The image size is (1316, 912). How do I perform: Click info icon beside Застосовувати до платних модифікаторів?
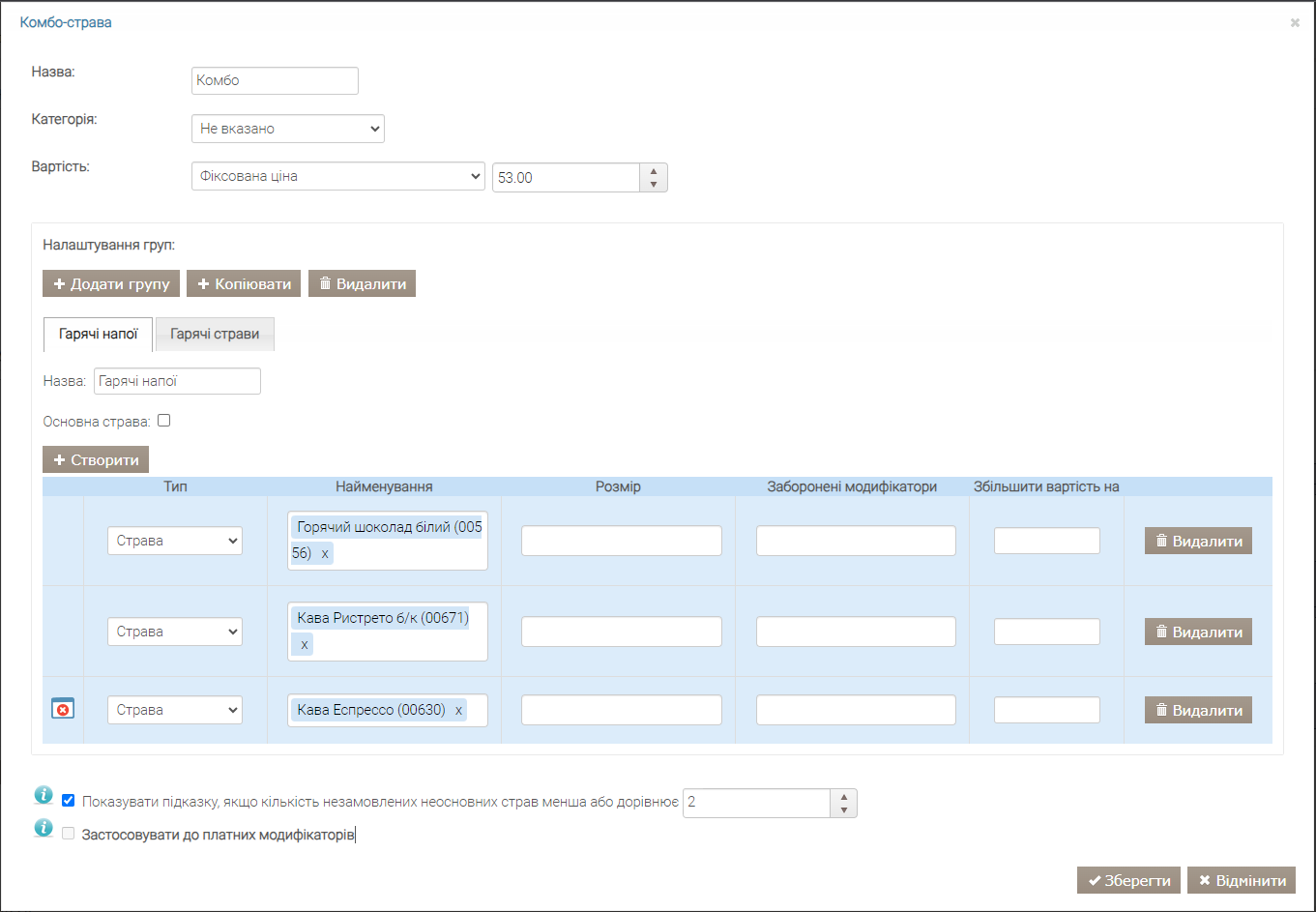44,829
